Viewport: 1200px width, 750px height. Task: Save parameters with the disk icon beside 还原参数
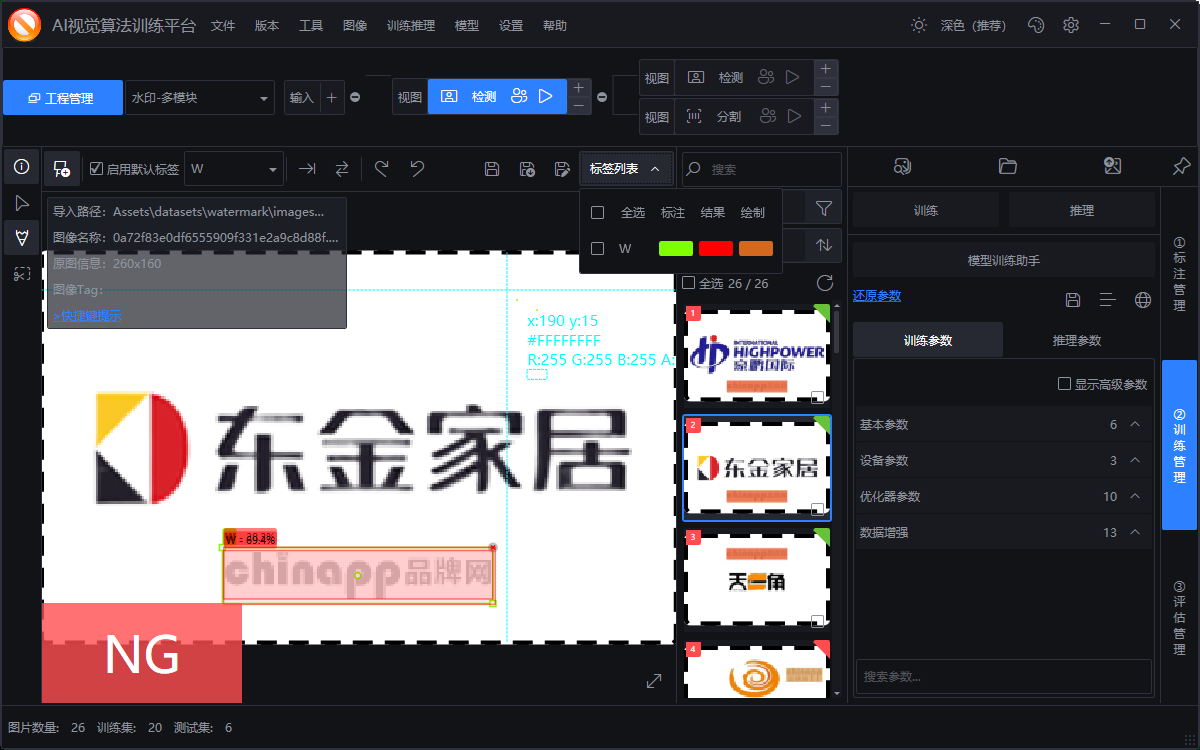coord(1073,300)
